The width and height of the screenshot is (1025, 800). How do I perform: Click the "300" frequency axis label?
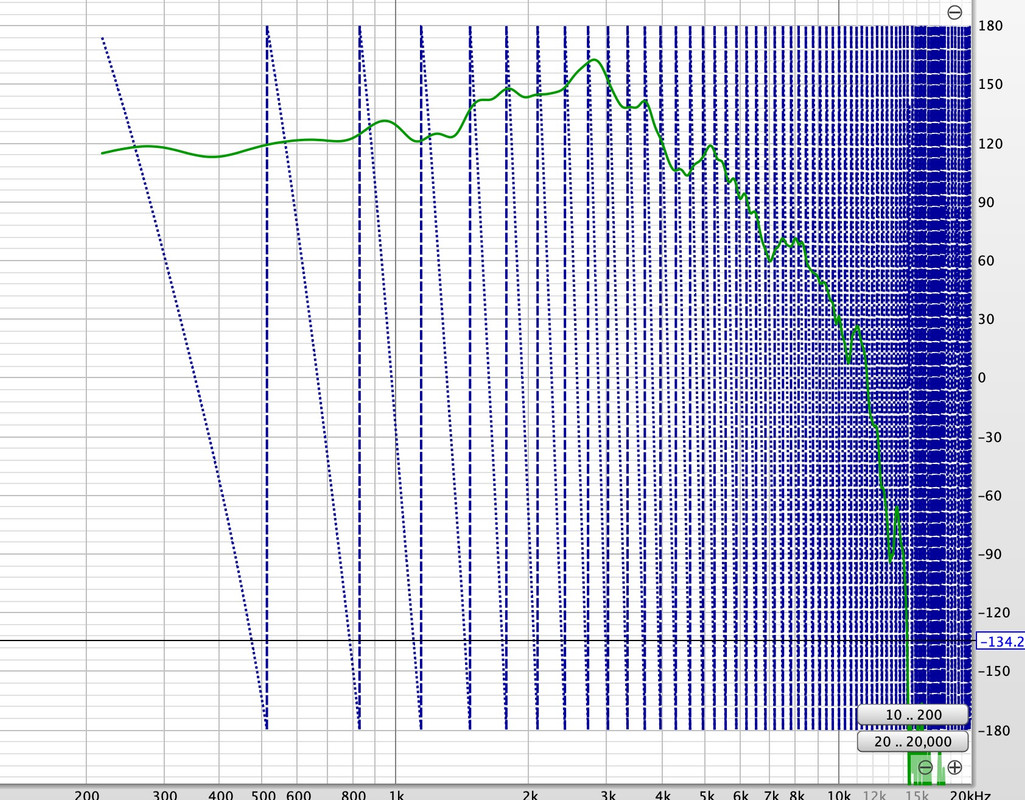coord(164,795)
